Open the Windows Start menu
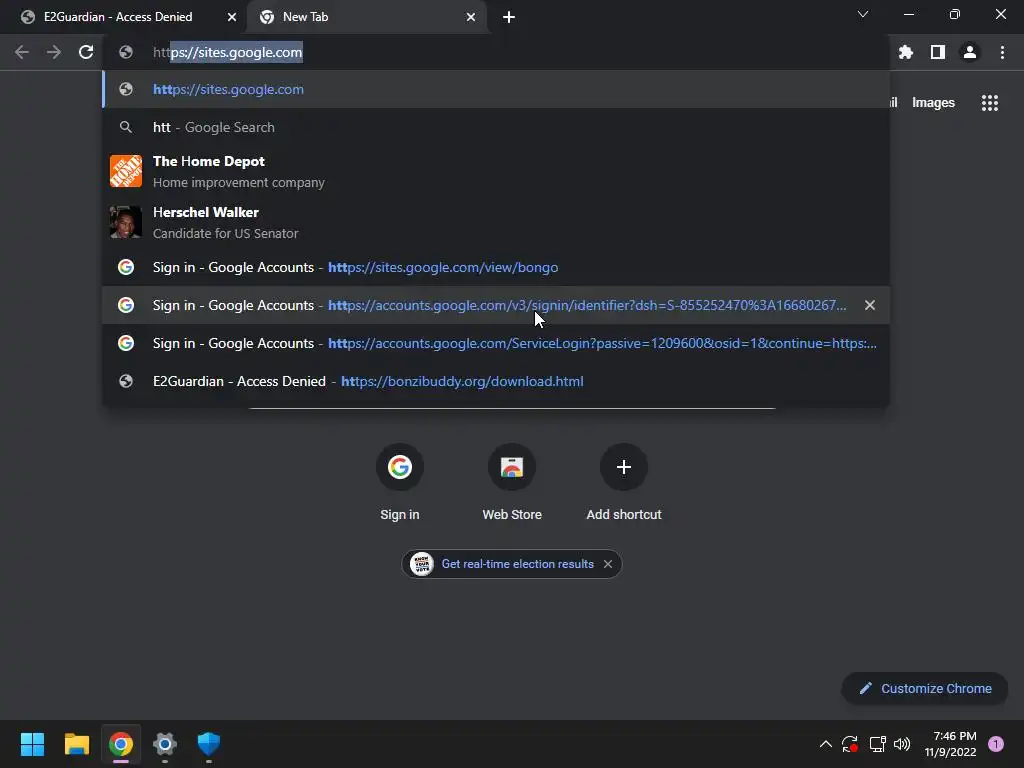 tap(33, 744)
